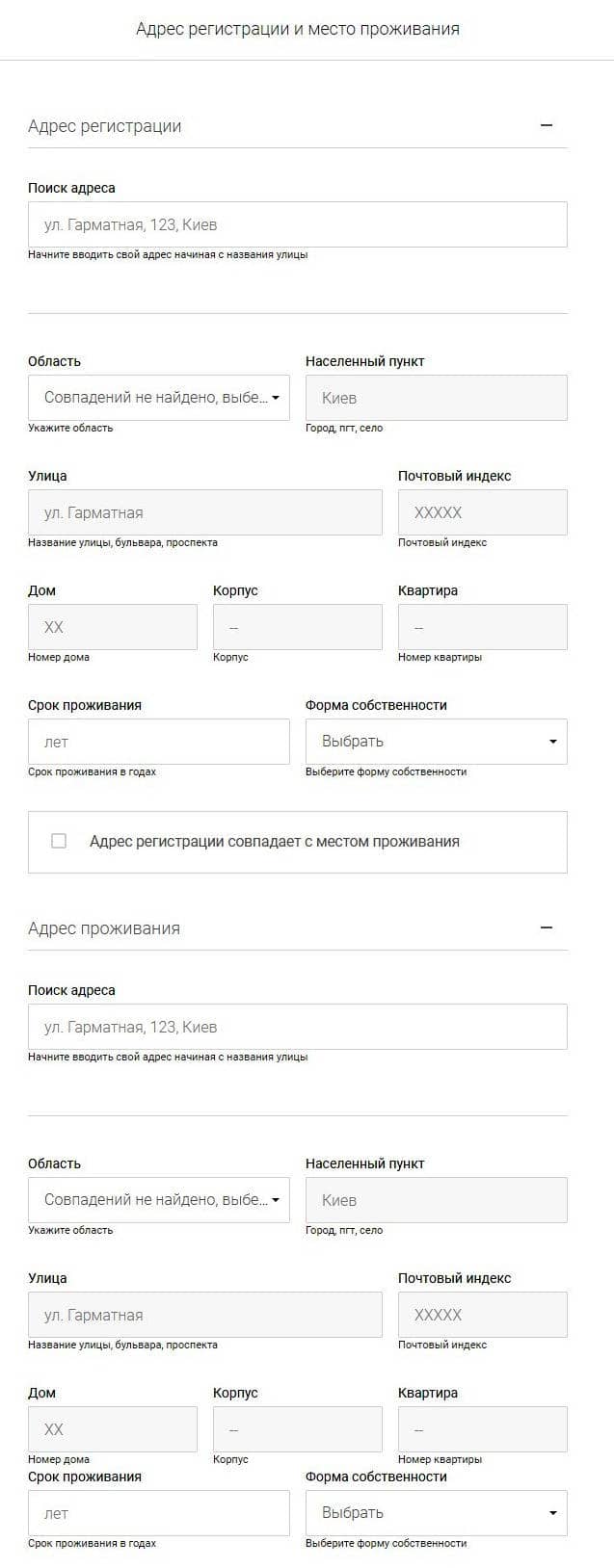Click the «Корпус» field in registration section
The height and width of the screenshot is (1568, 614).
click(297, 626)
